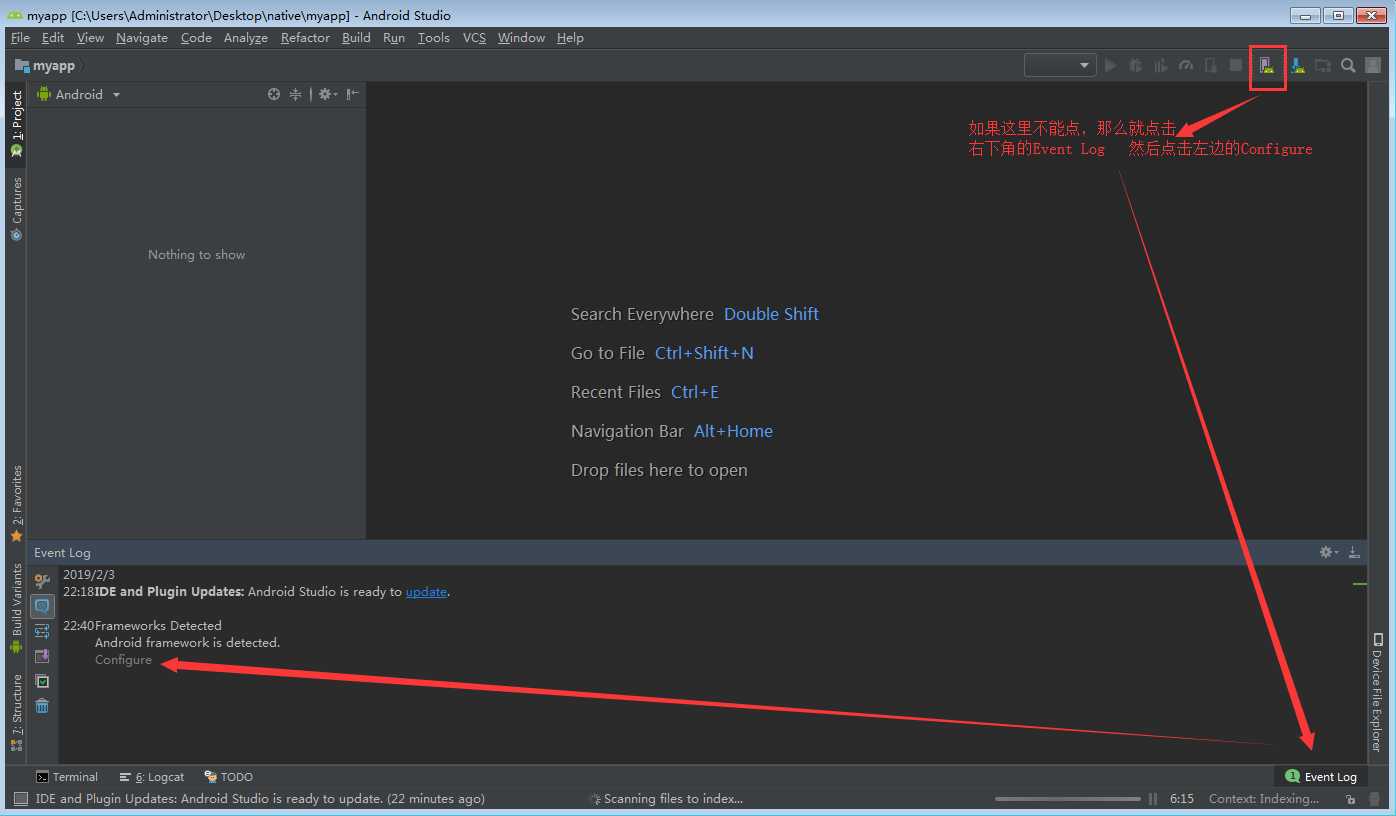
Task: Click the myapp breadcrumb in navigation bar
Action: 45,66
